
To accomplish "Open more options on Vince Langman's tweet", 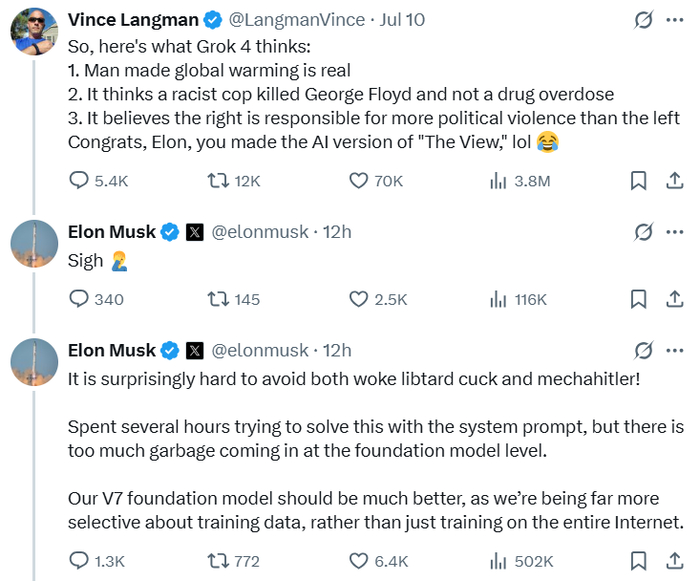I will 678,19.
